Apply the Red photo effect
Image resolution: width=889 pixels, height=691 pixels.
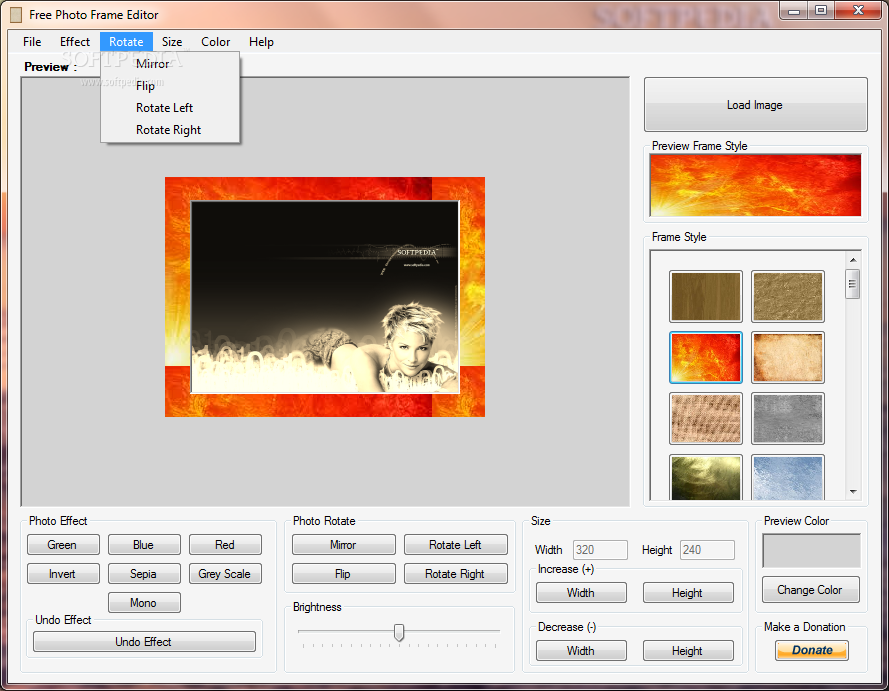click(x=225, y=545)
